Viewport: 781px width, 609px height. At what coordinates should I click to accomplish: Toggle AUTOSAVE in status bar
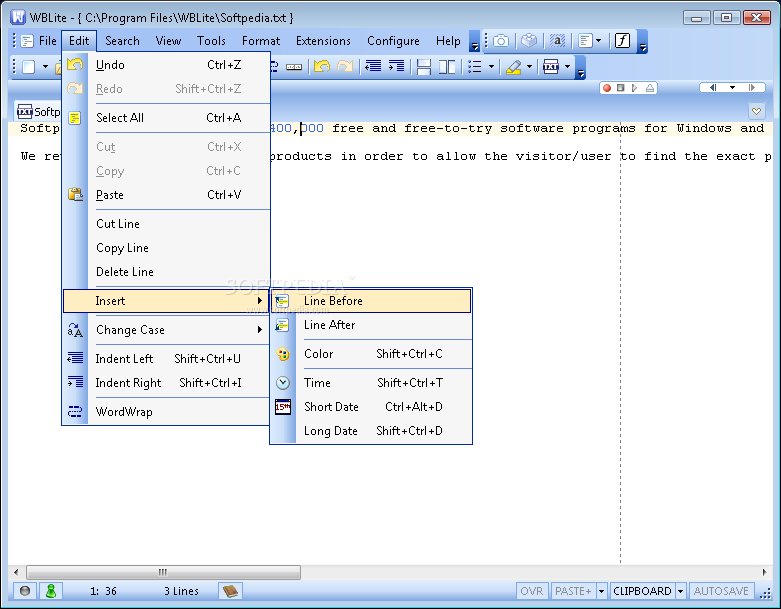721,591
